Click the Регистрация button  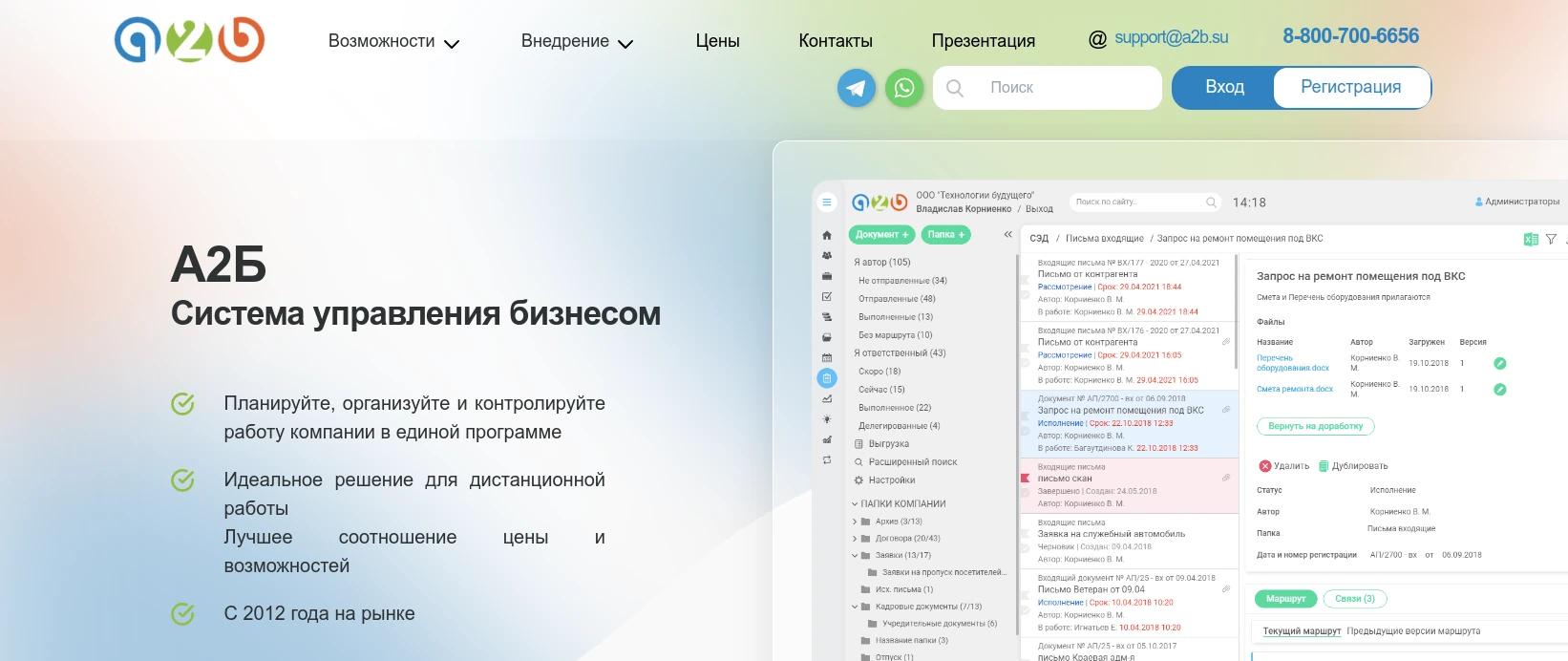[1351, 87]
